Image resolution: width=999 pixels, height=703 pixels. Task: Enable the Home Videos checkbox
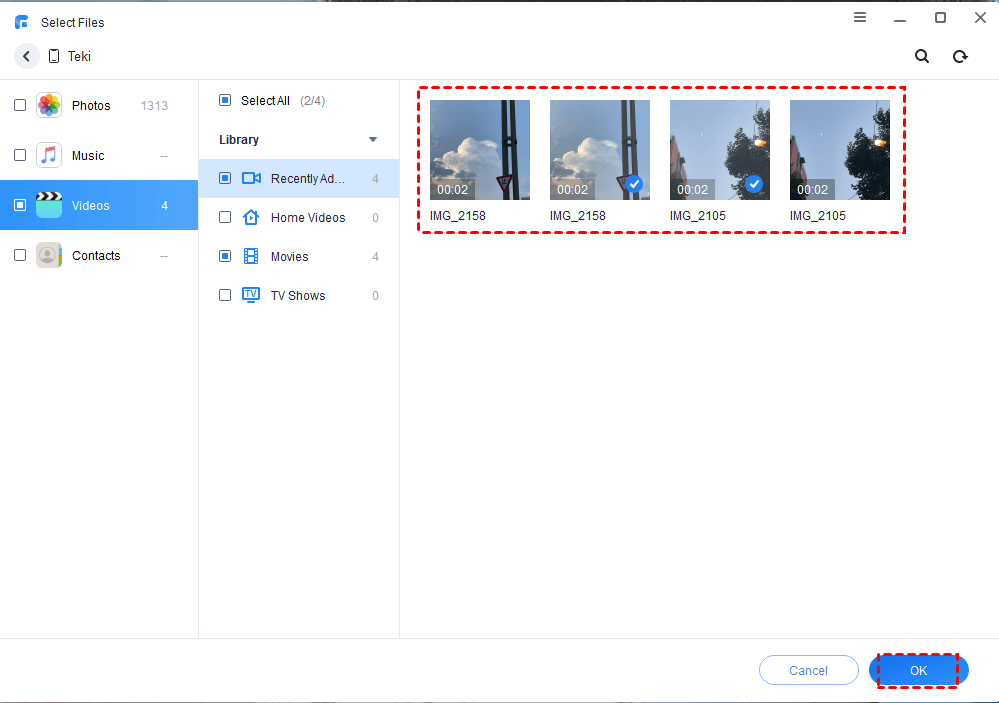tap(225, 218)
